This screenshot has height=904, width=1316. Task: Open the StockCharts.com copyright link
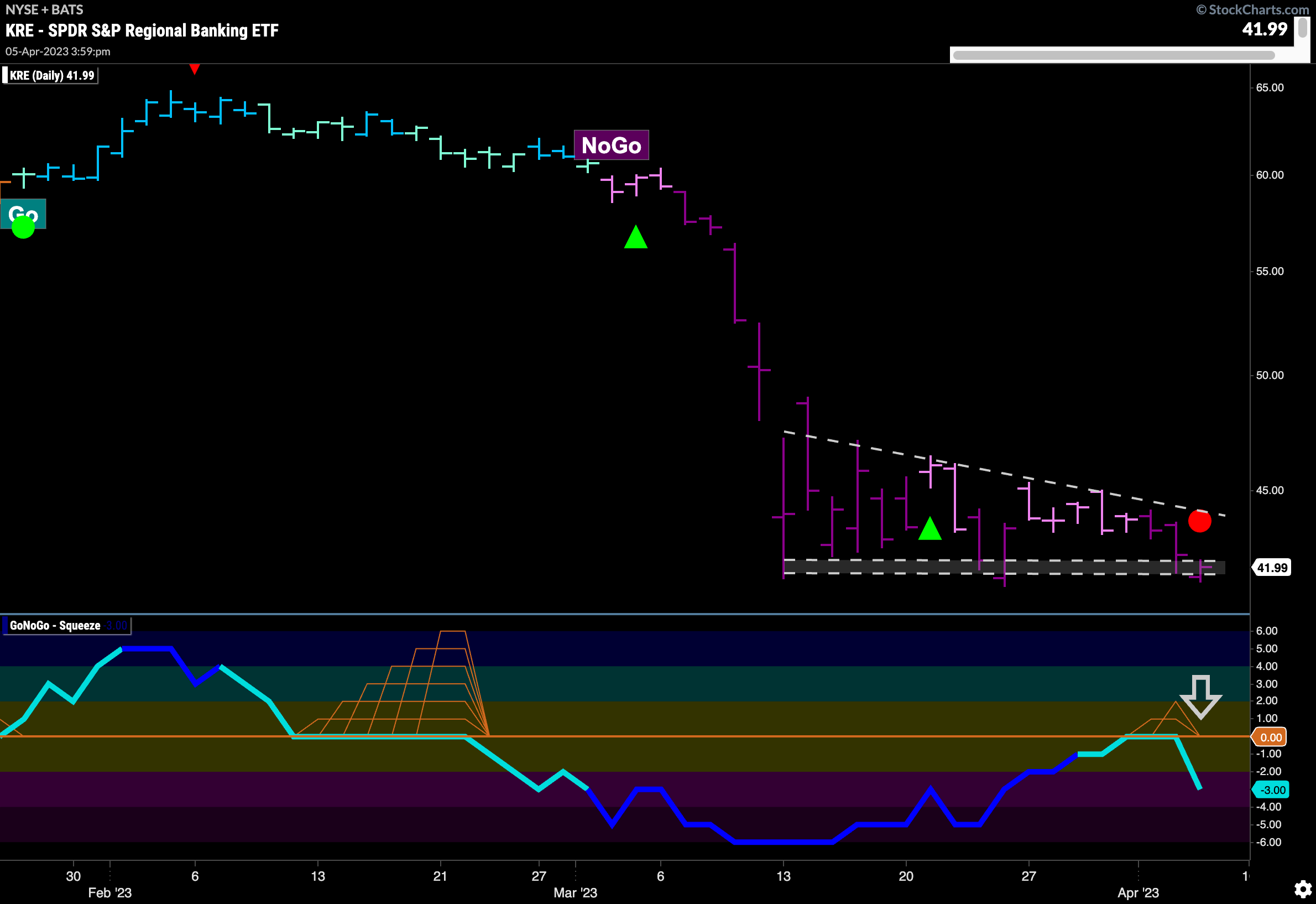[1252, 9]
